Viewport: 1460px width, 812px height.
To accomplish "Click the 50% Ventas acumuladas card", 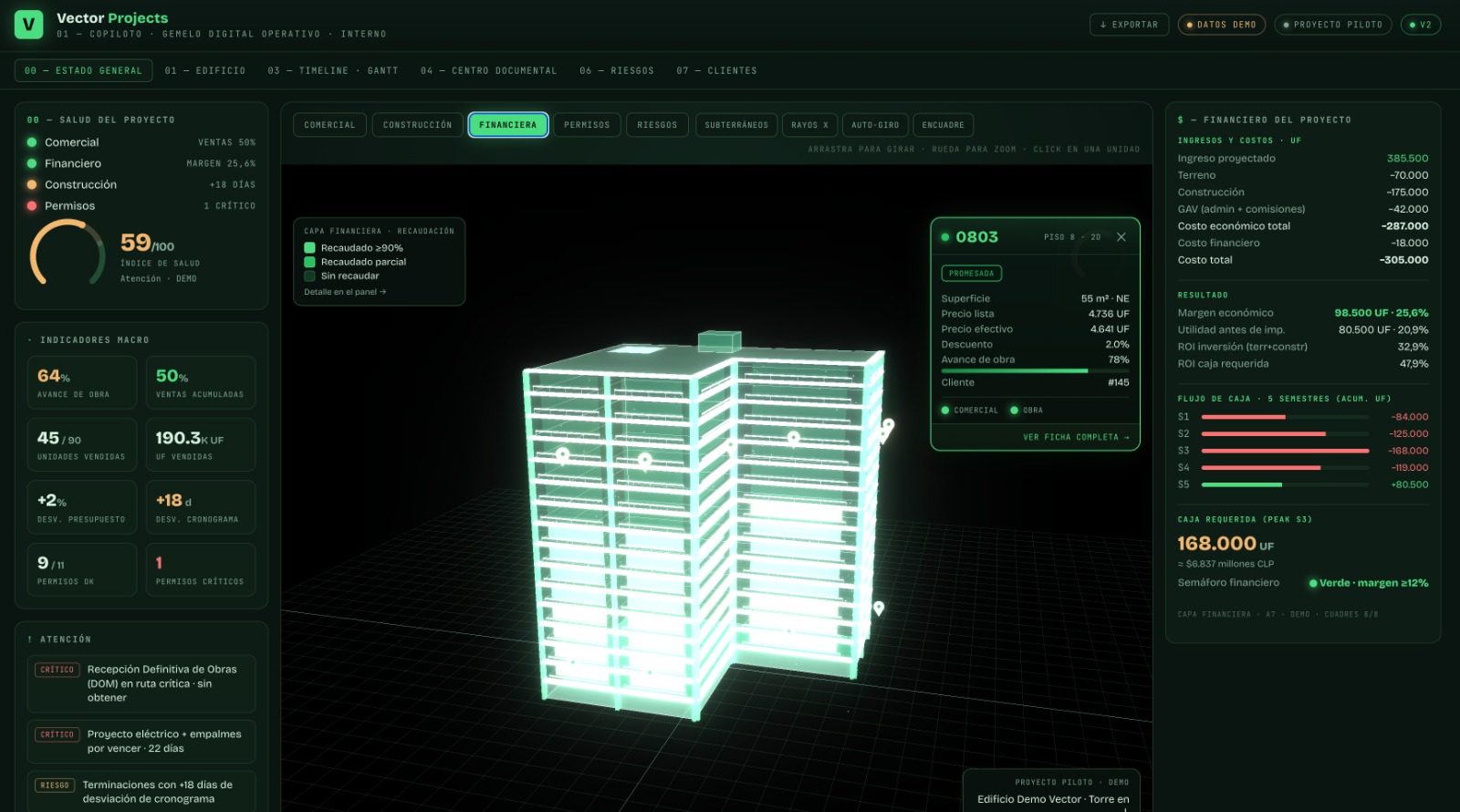I will coord(201,382).
